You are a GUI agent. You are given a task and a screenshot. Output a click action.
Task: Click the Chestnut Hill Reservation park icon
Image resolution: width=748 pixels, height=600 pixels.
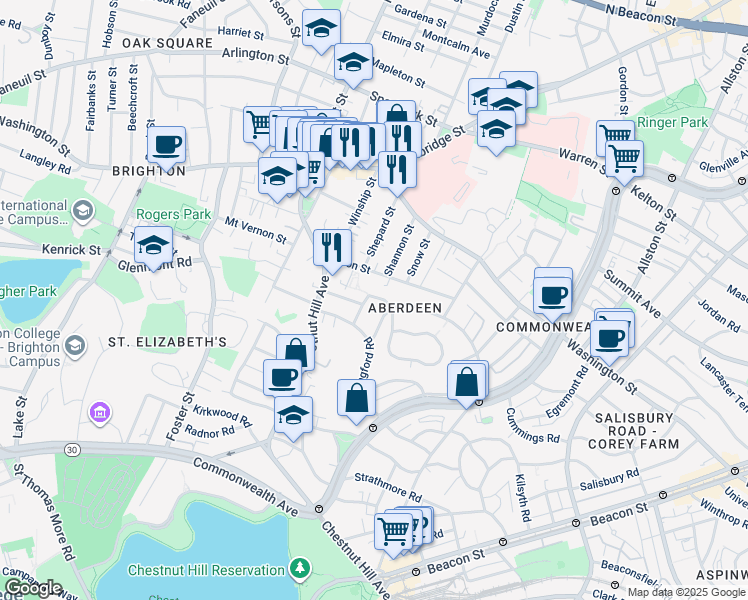(x=299, y=569)
